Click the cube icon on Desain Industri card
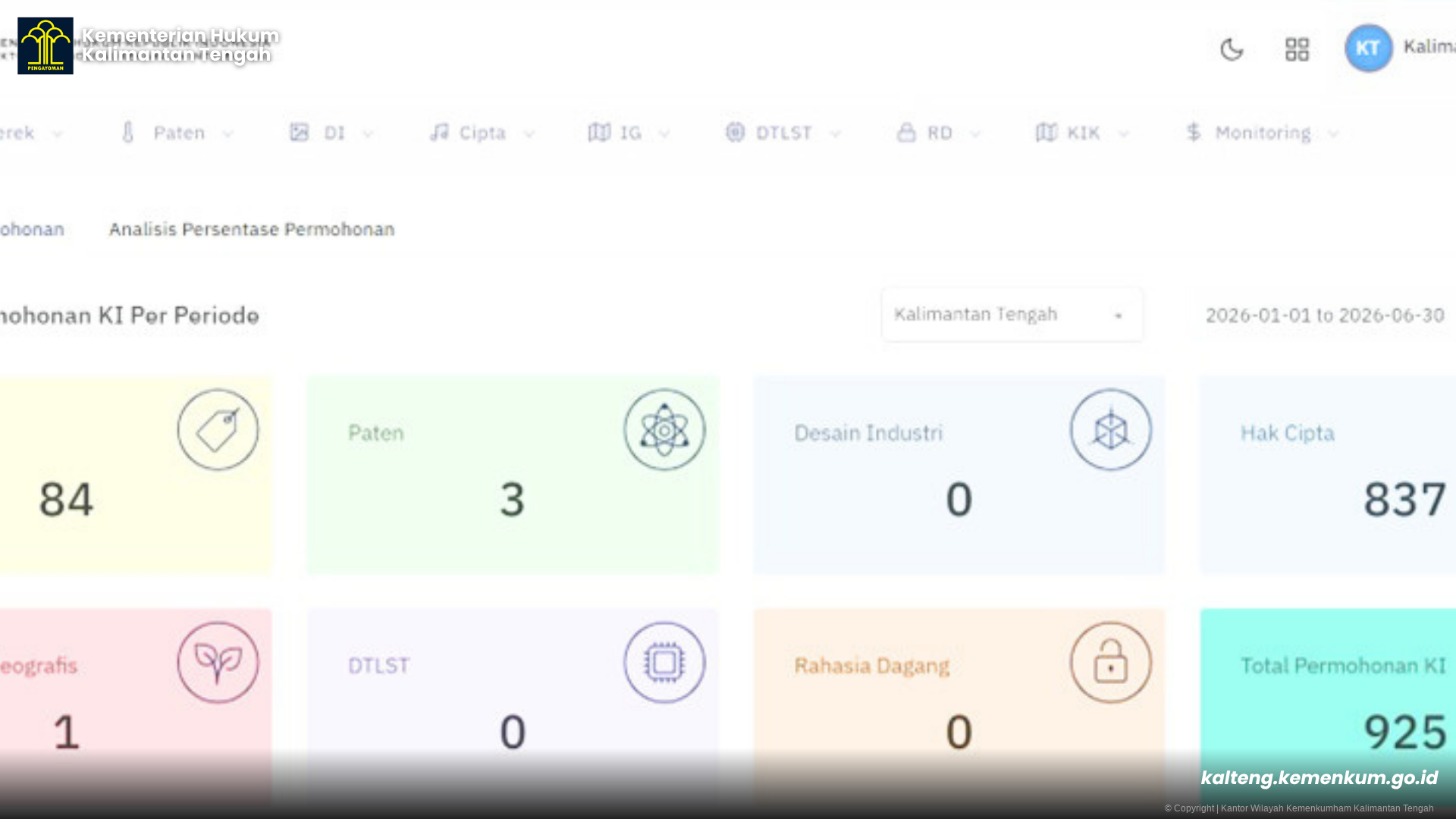This screenshot has width=1456, height=819. 1110,429
